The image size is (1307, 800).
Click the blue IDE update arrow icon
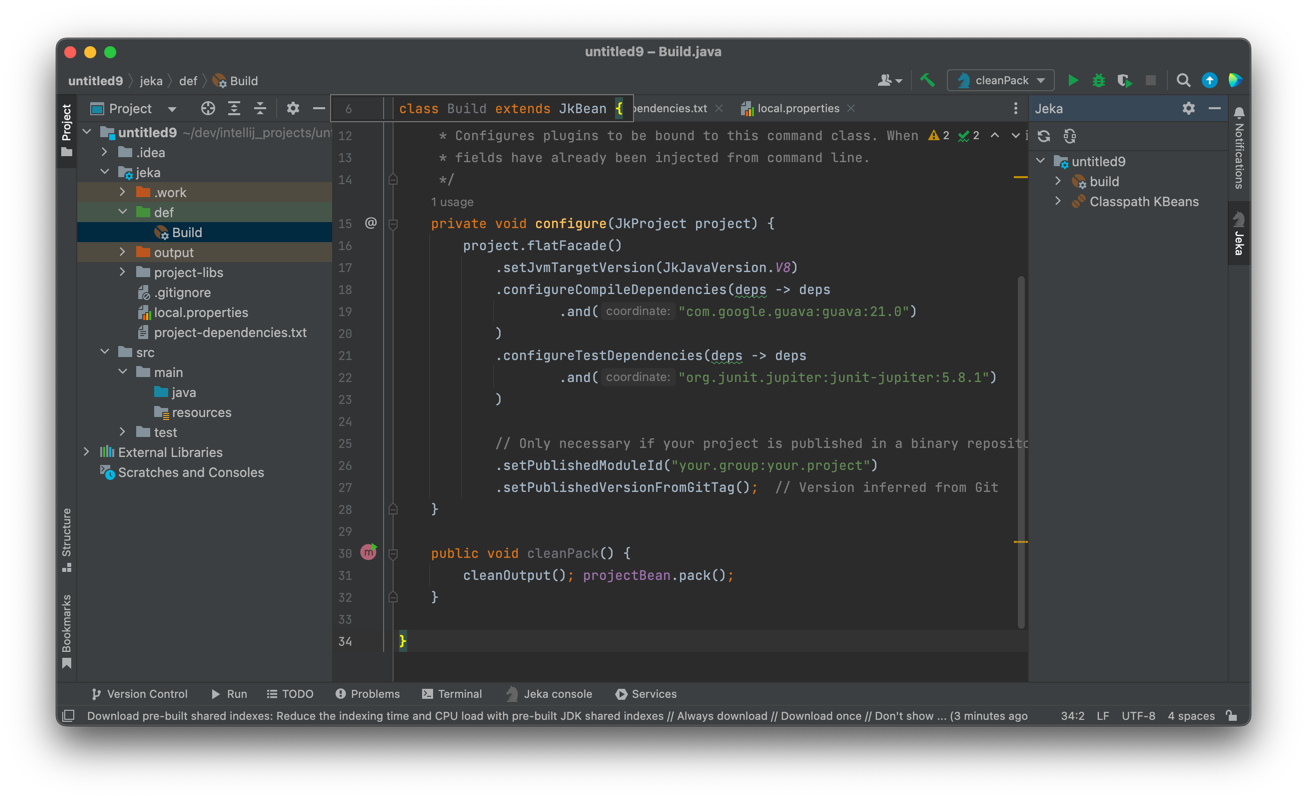(x=1210, y=80)
